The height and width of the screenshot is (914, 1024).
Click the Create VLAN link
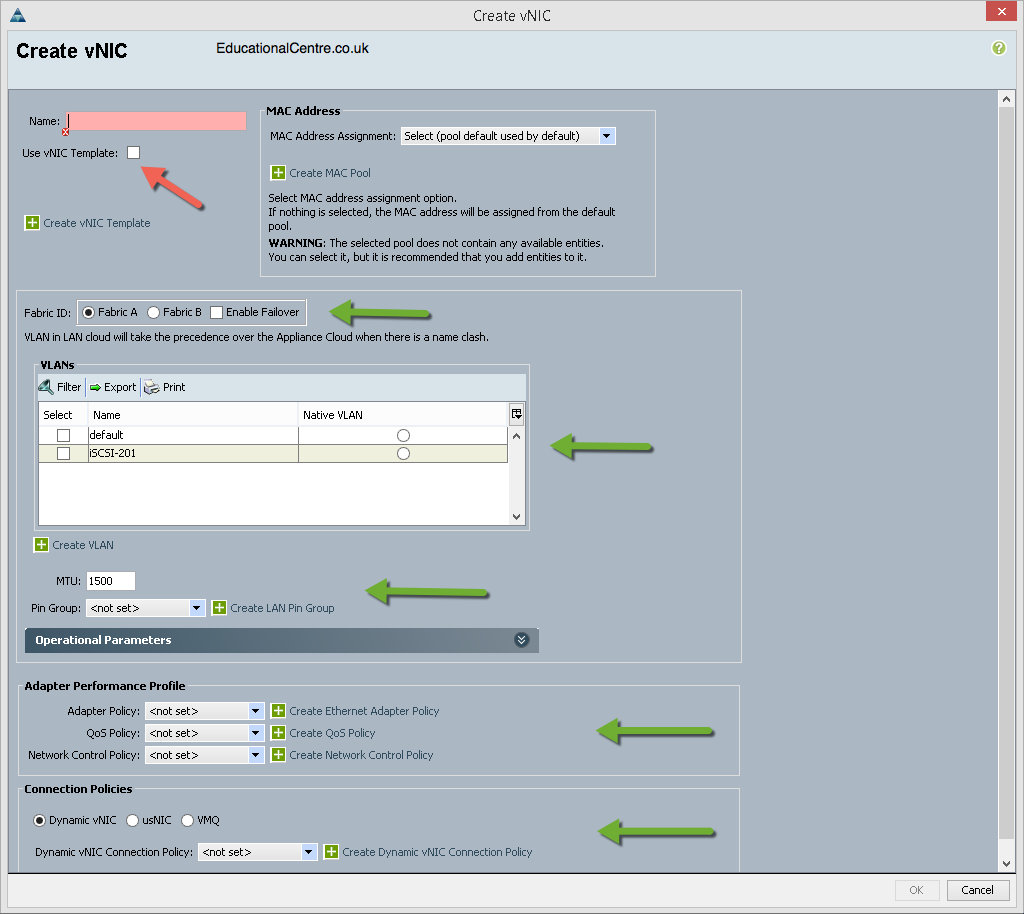click(x=83, y=545)
